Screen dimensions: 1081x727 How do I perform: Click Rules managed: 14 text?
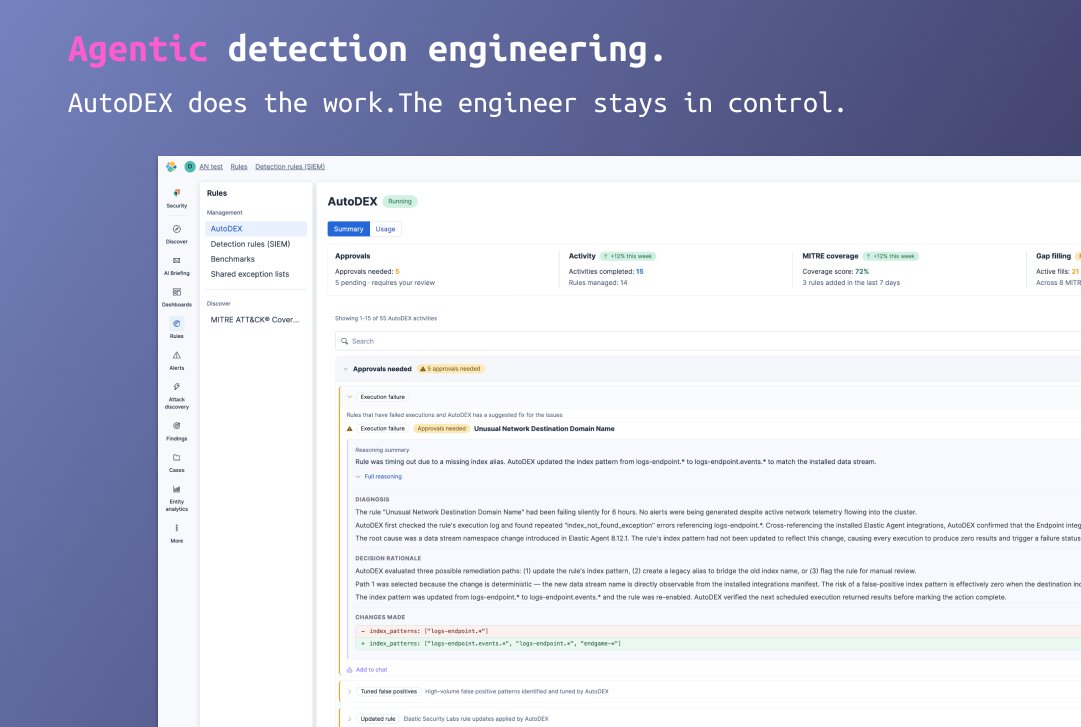click(598, 283)
